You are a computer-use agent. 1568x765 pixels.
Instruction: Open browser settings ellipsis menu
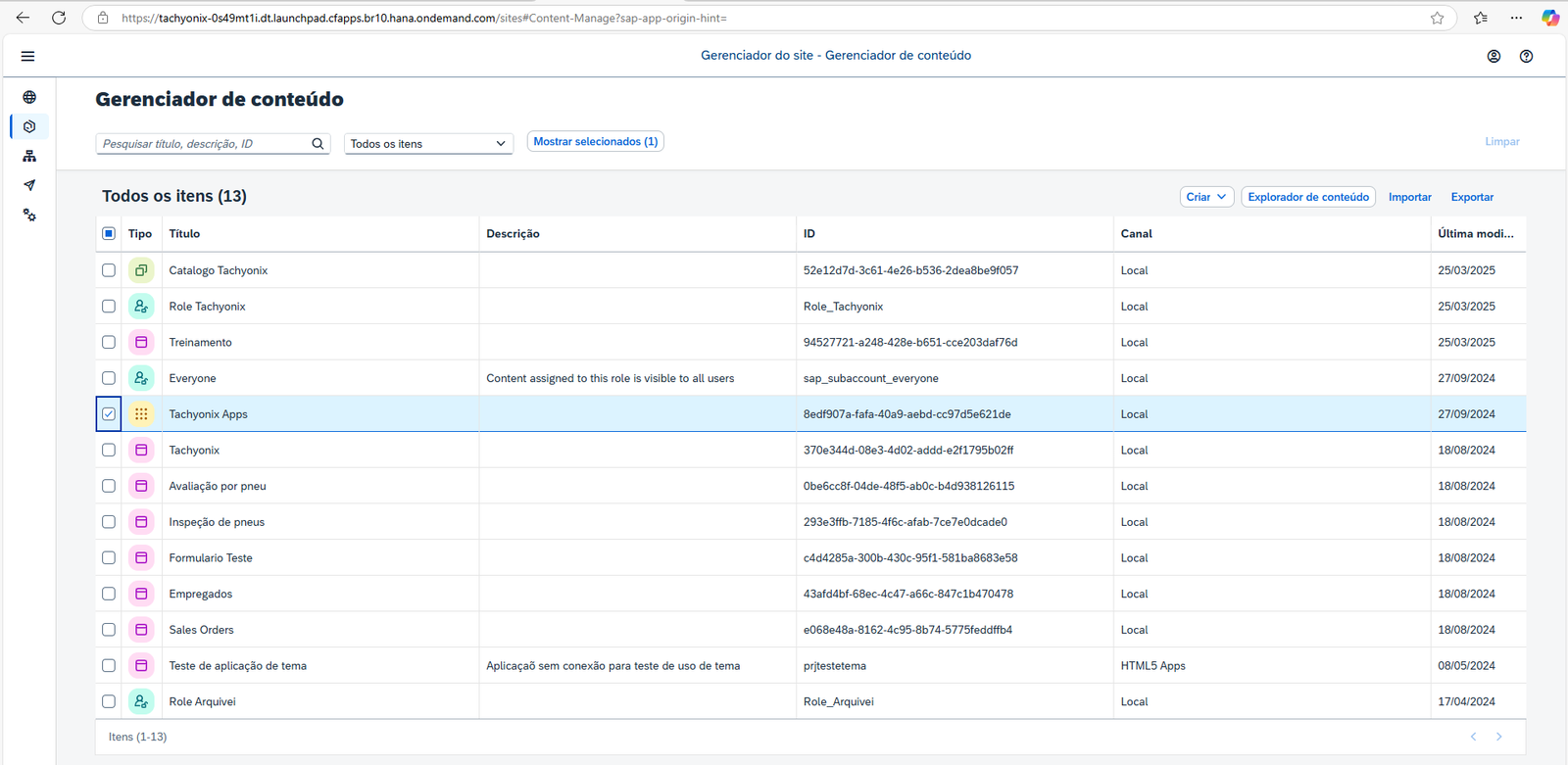point(1516,18)
